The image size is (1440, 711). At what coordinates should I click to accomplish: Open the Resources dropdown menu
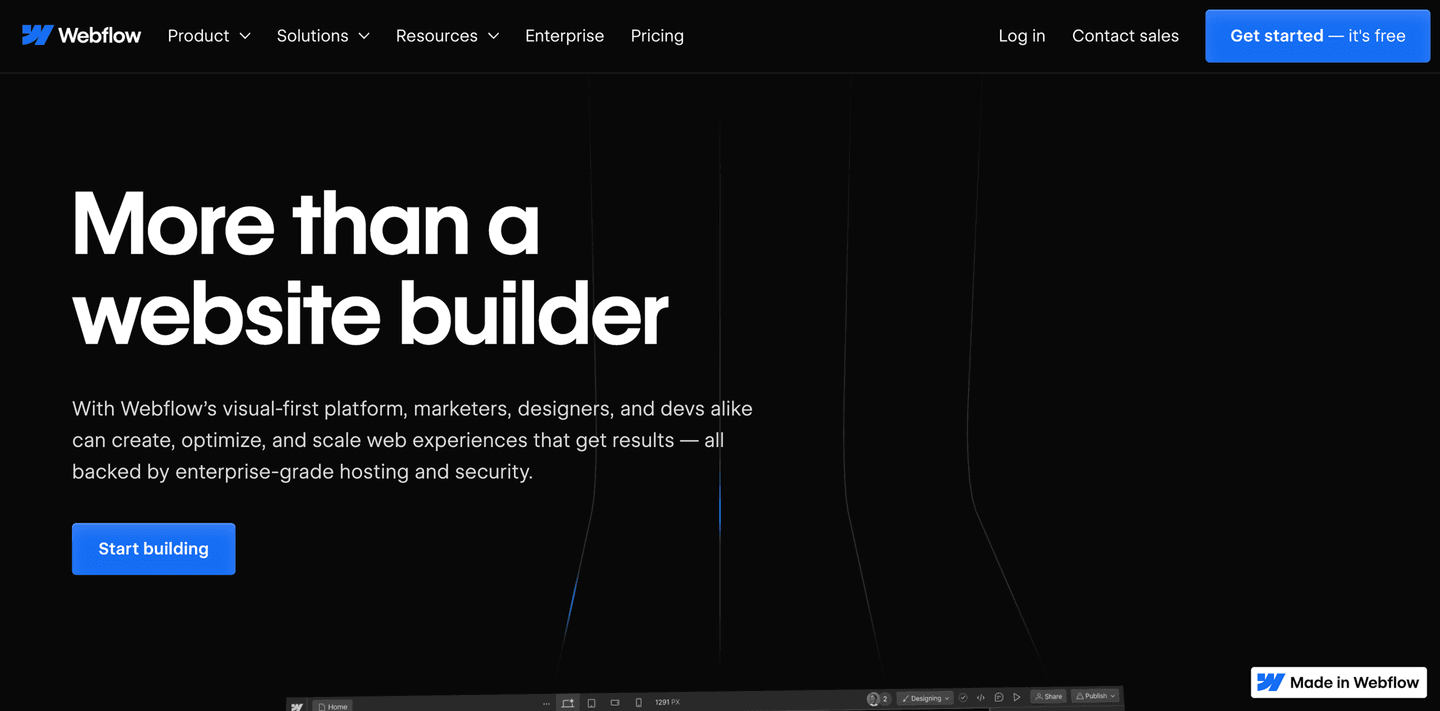(x=447, y=35)
